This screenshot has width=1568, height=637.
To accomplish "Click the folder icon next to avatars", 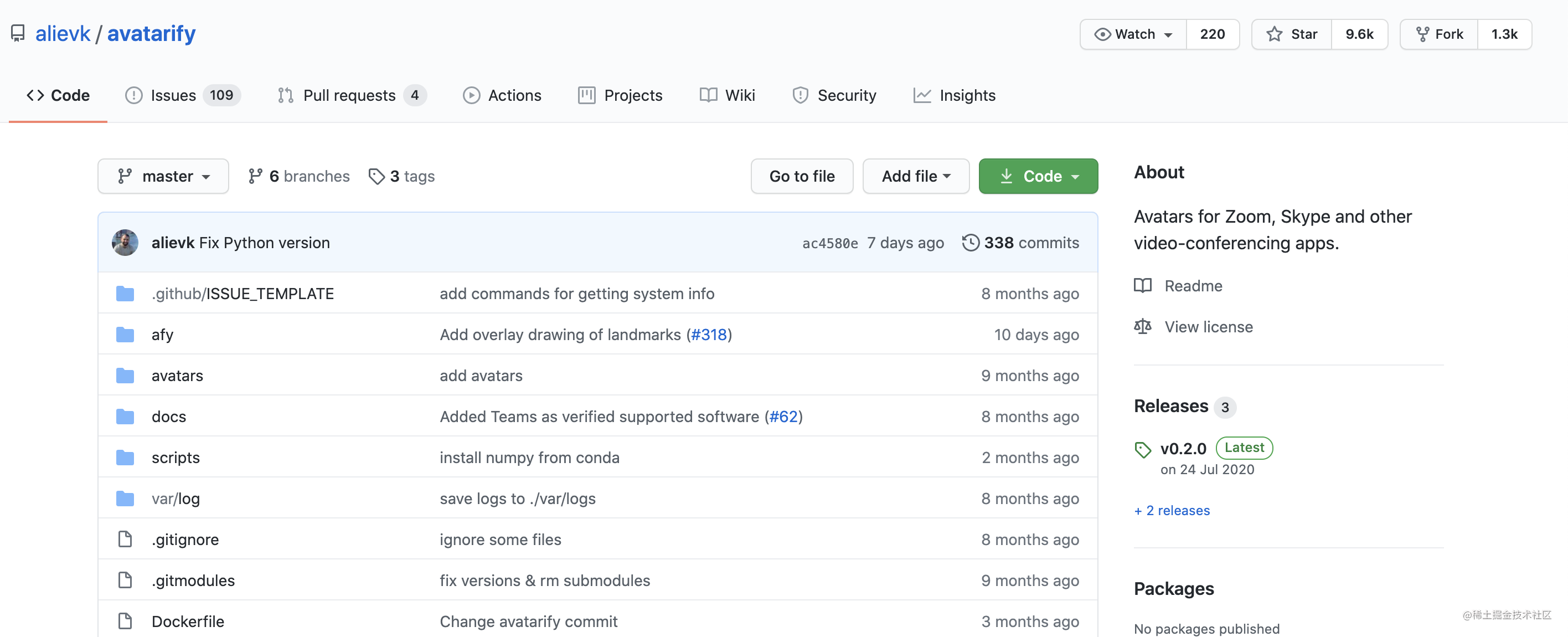I will [125, 376].
